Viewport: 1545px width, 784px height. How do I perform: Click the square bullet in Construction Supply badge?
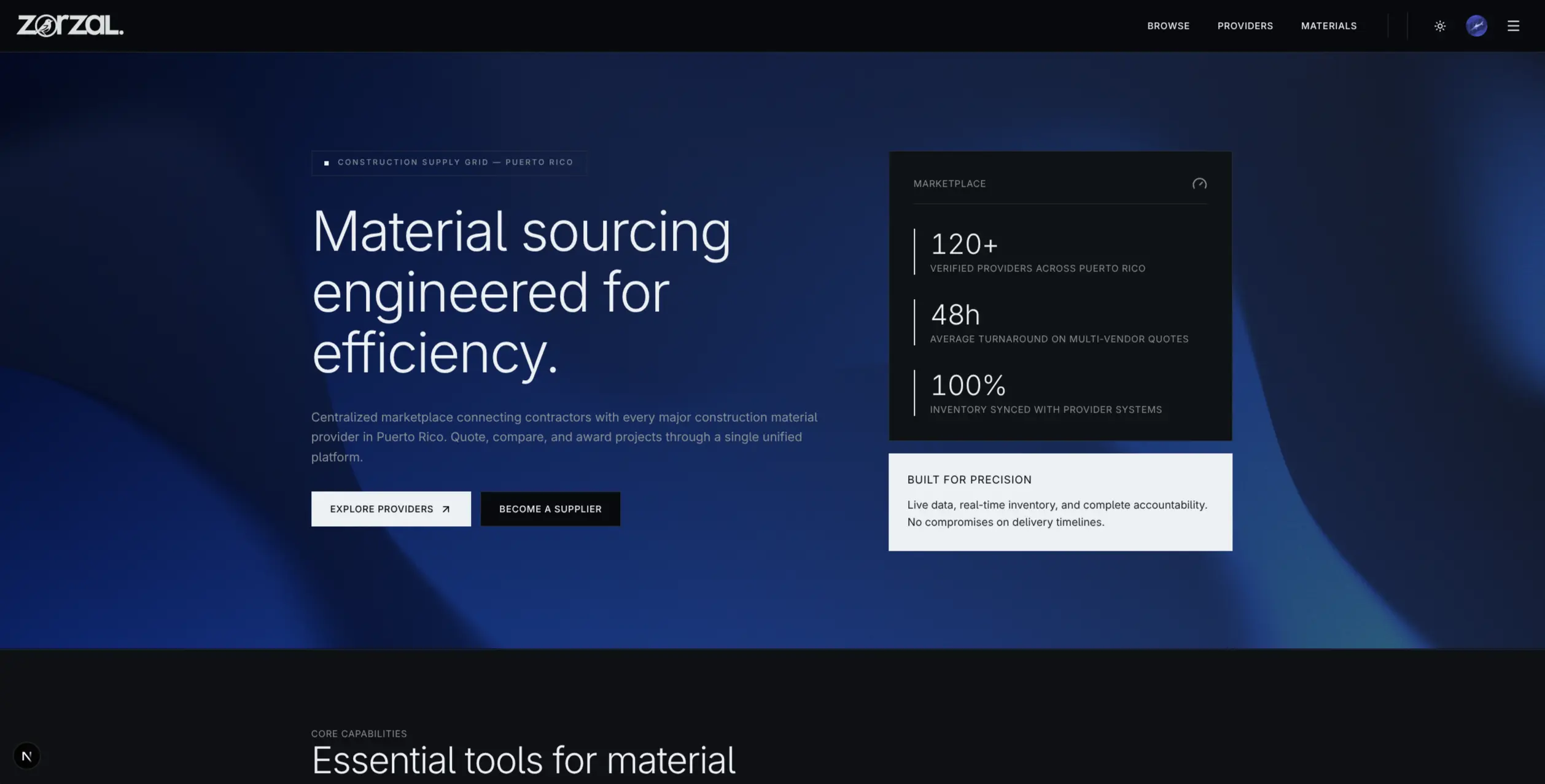[x=327, y=163]
